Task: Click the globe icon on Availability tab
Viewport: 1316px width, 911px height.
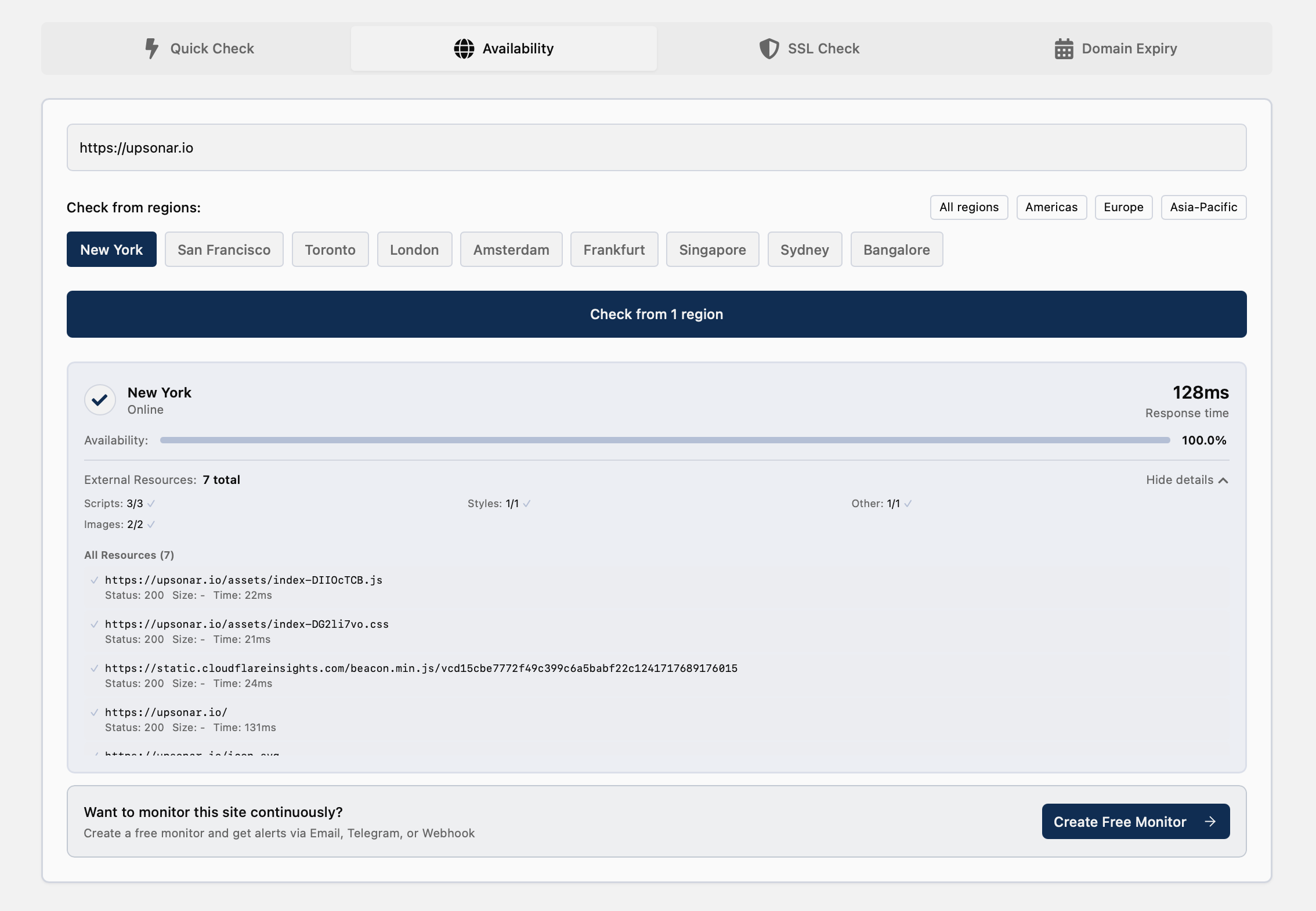Action: (464, 48)
